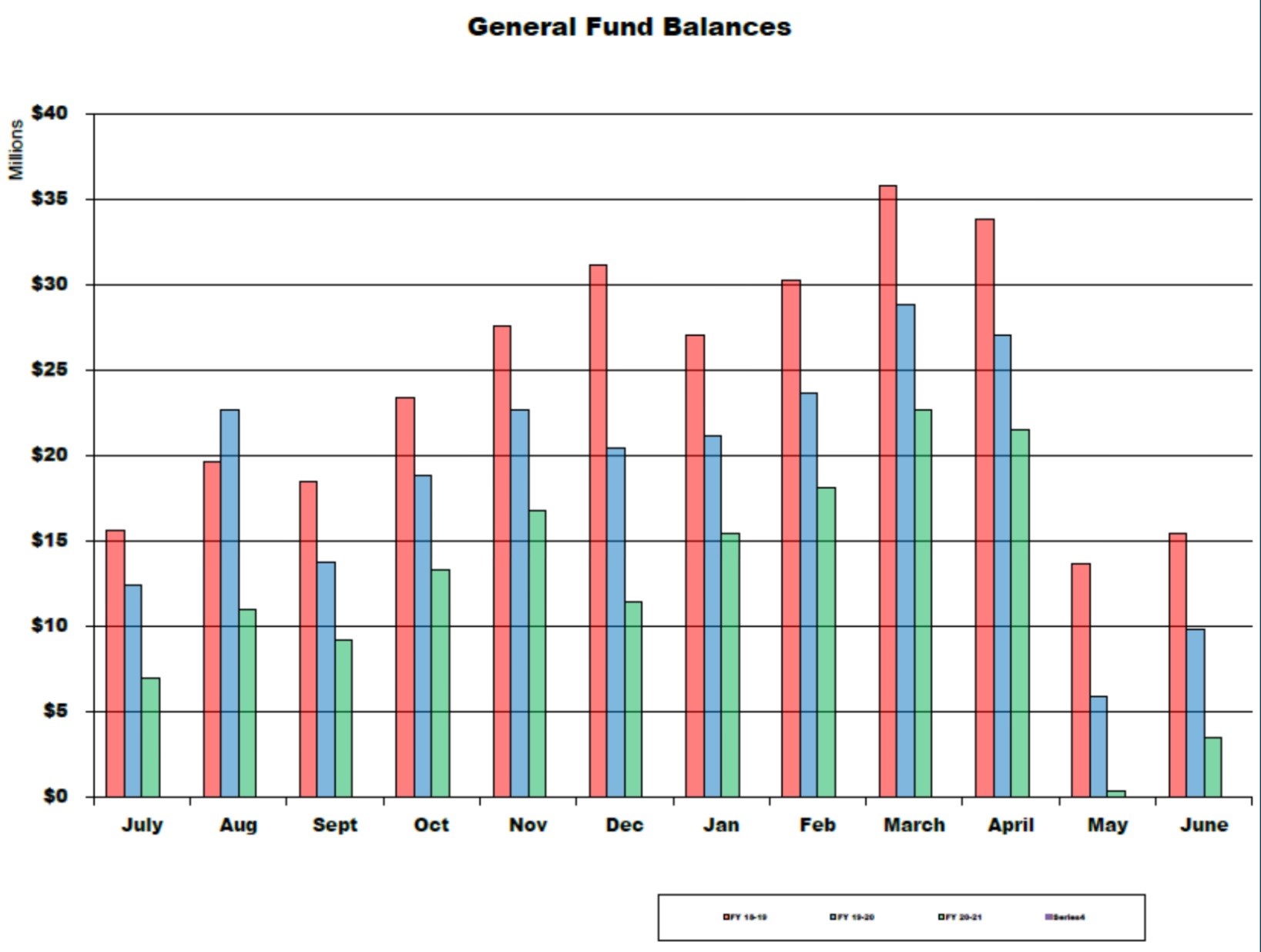Click the $40 value on the vertical axis
This screenshot has height=952, width=1261.
(x=49, y=113)
